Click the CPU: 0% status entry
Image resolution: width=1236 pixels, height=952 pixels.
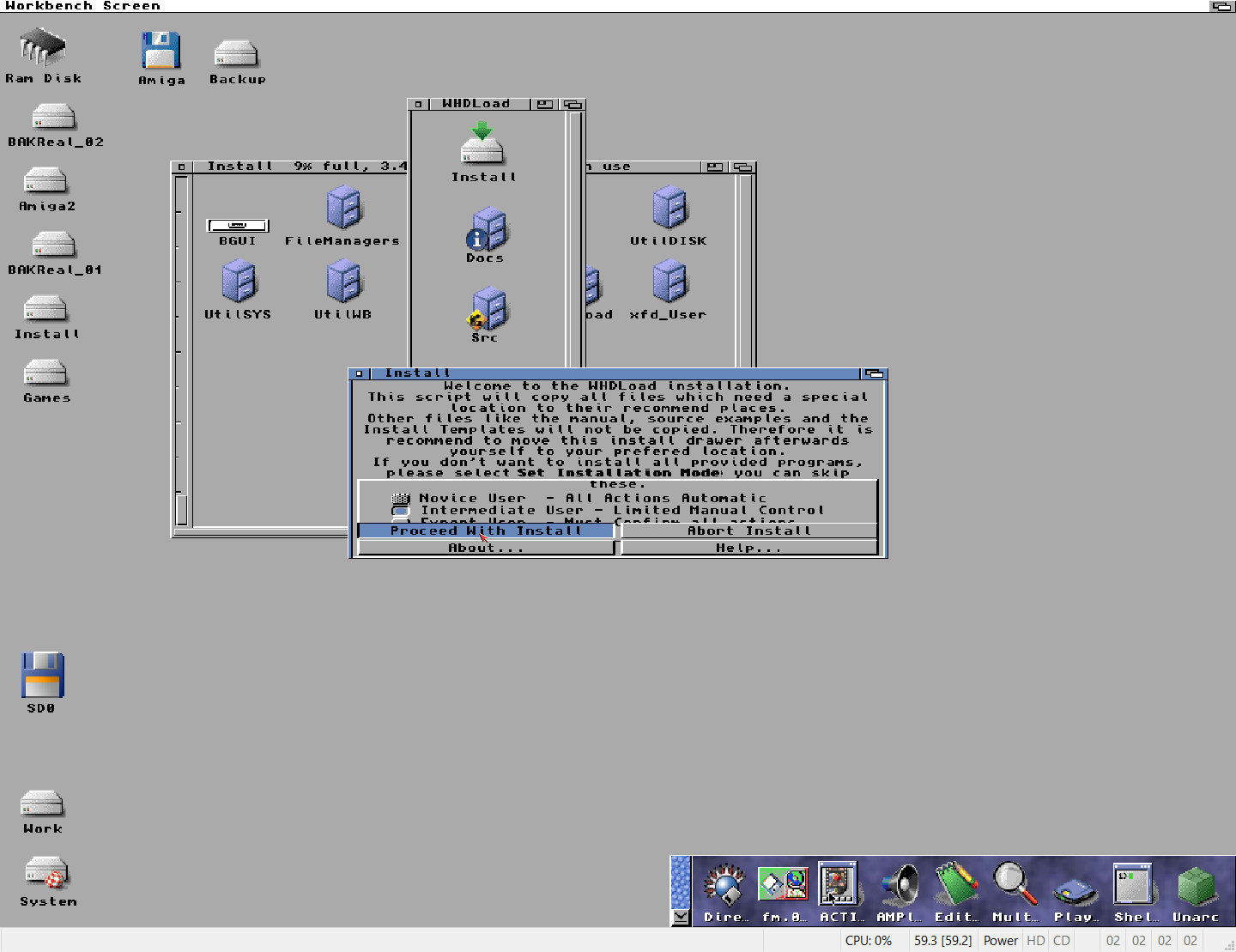pyautogui.click(x=869, y=941)
